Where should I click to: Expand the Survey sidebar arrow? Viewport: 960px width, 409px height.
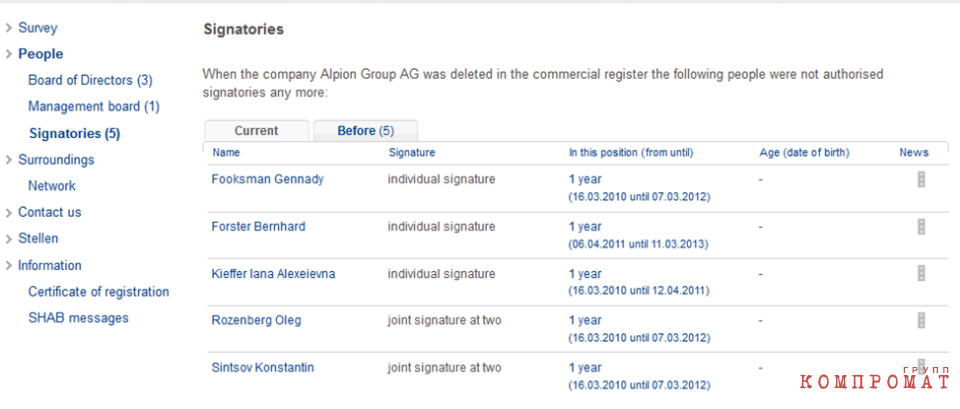coord(9,28)
